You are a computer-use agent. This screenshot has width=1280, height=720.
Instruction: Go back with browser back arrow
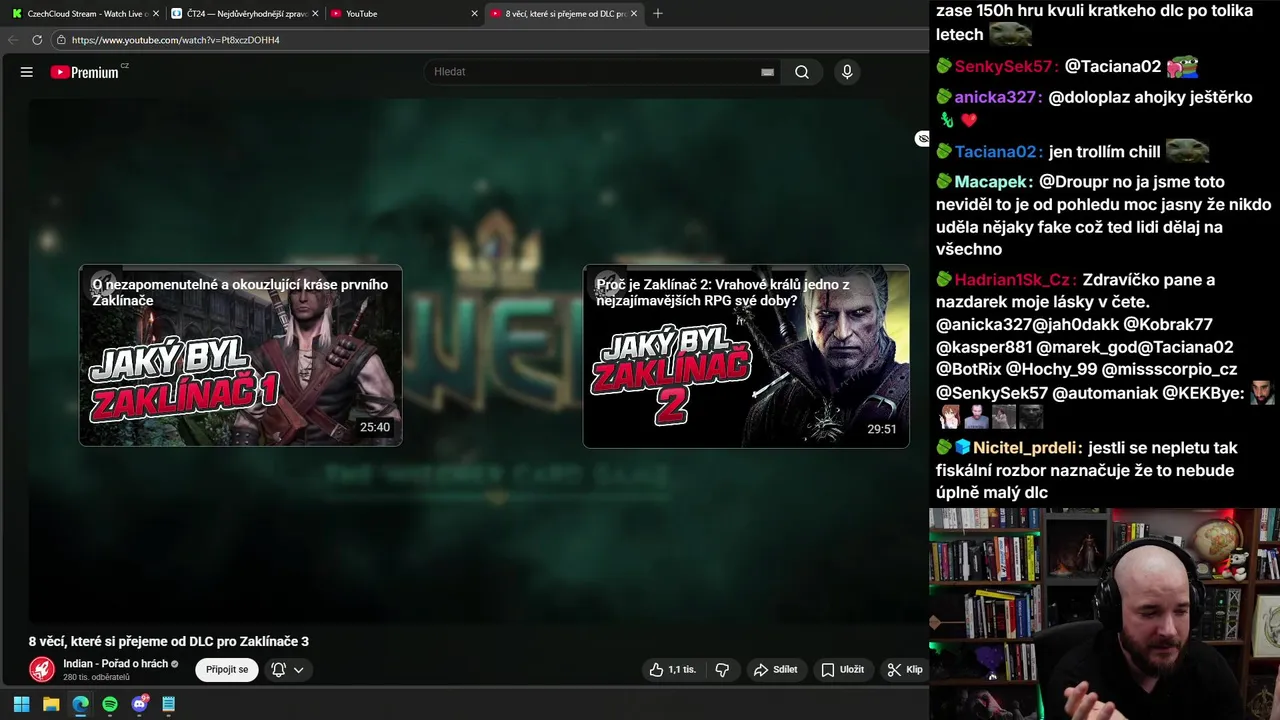coord(12,40)
